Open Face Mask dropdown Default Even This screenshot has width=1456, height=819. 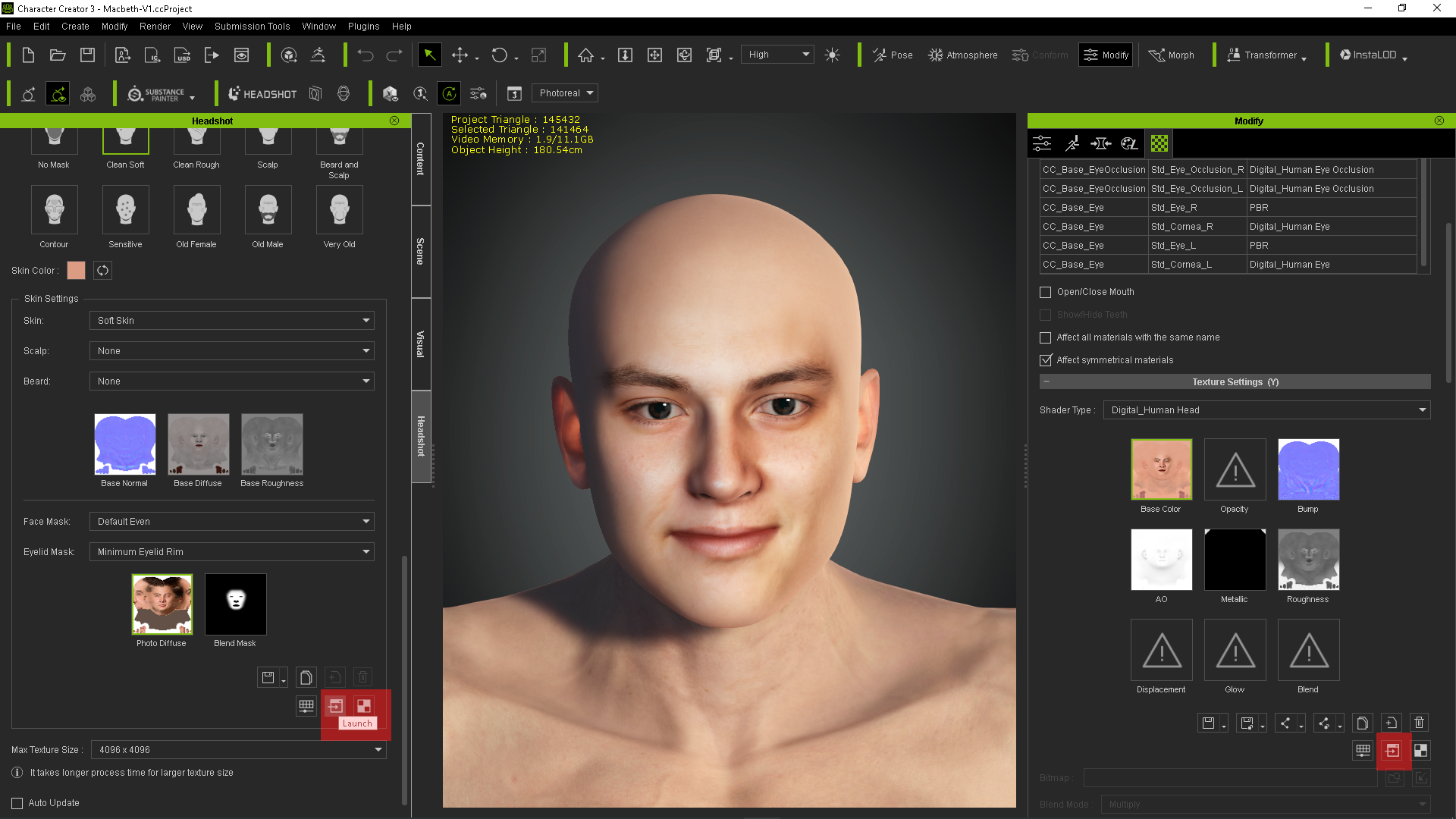pos(231,521)
